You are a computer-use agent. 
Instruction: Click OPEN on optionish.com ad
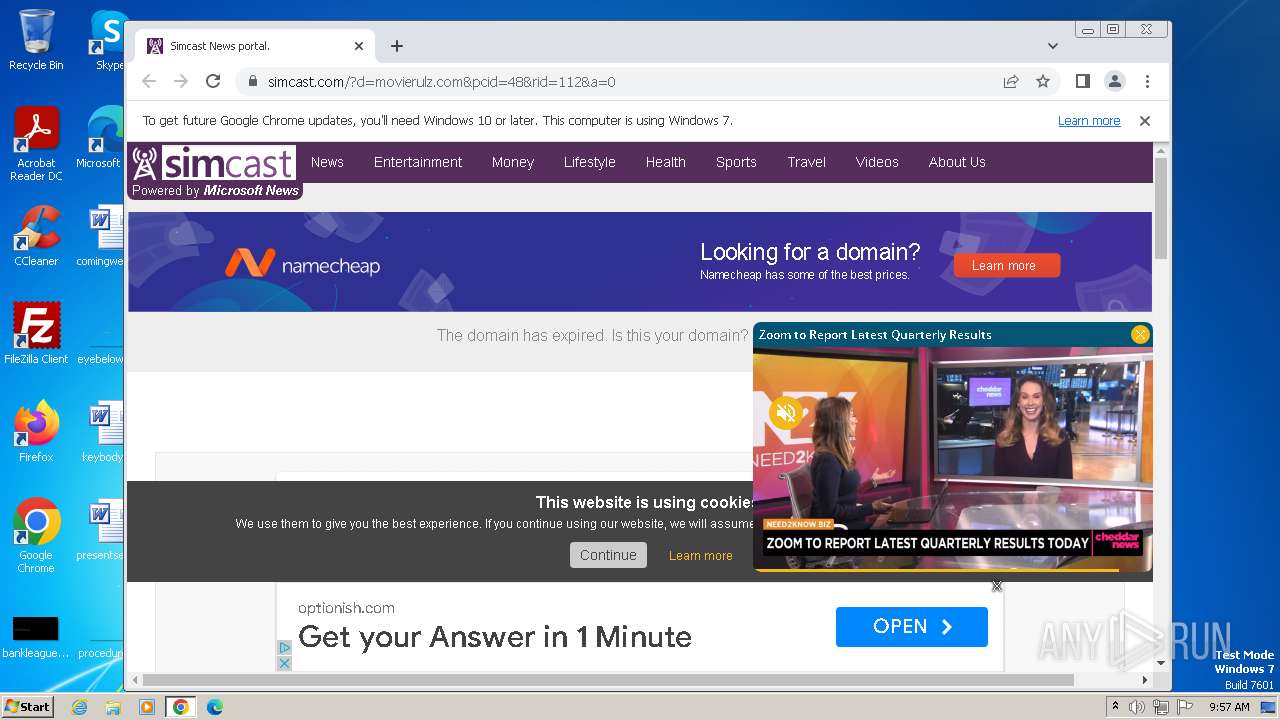912,627
